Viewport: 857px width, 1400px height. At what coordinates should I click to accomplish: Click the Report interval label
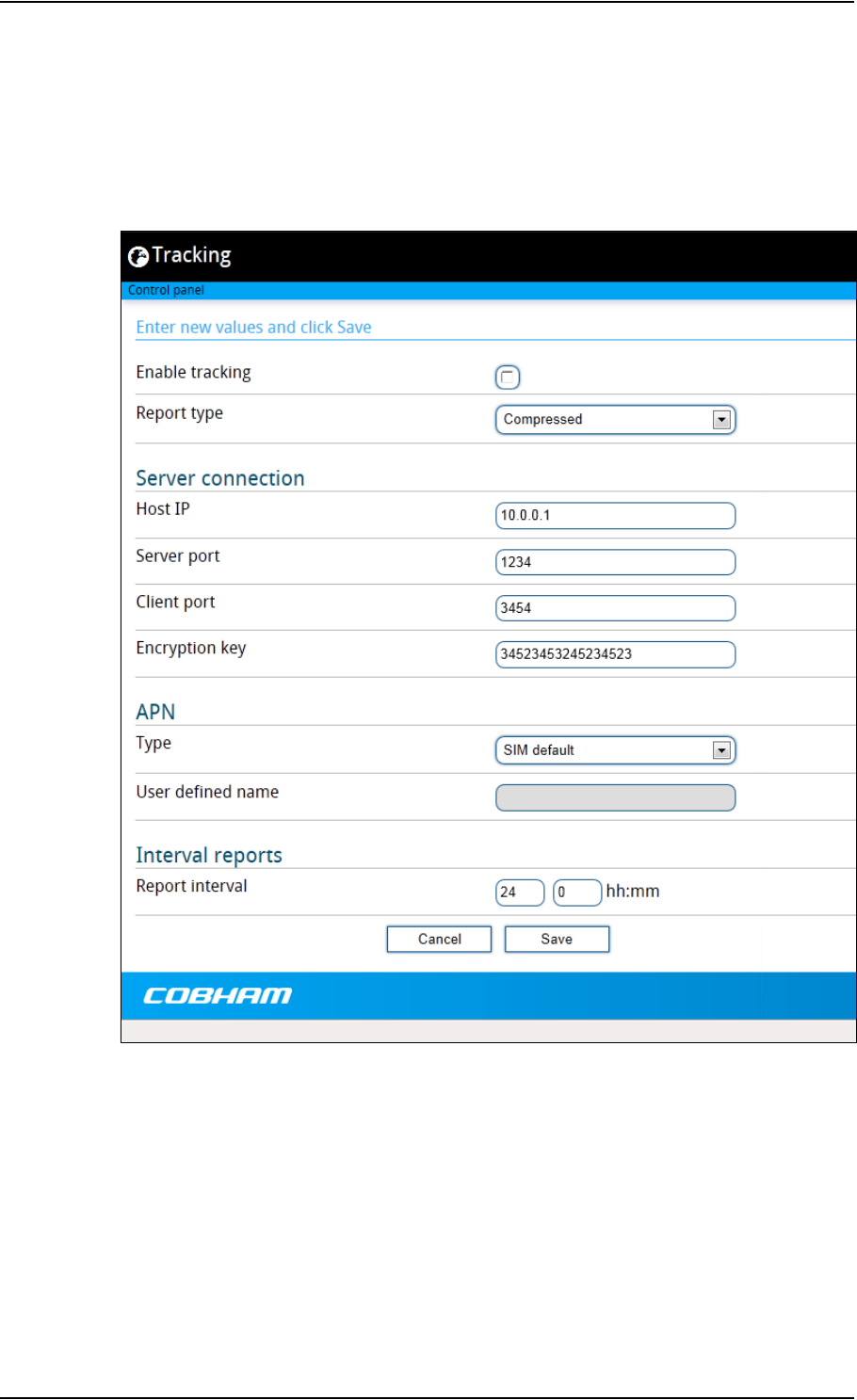pyautogui.click(x=191, y=886)
